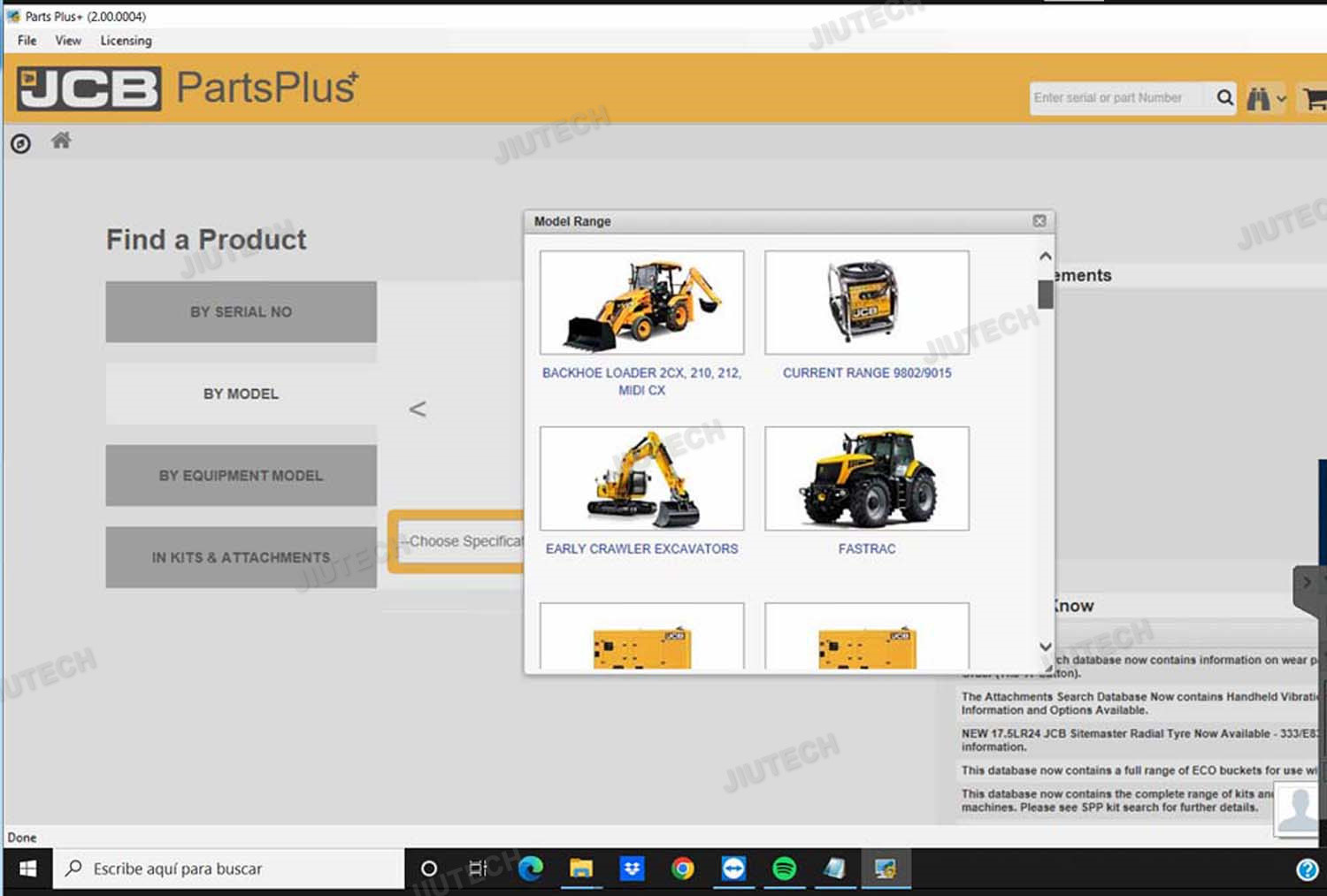Open Spotify from the taskbar
This screenshot has width=1327, height=896.
[784, 869]
